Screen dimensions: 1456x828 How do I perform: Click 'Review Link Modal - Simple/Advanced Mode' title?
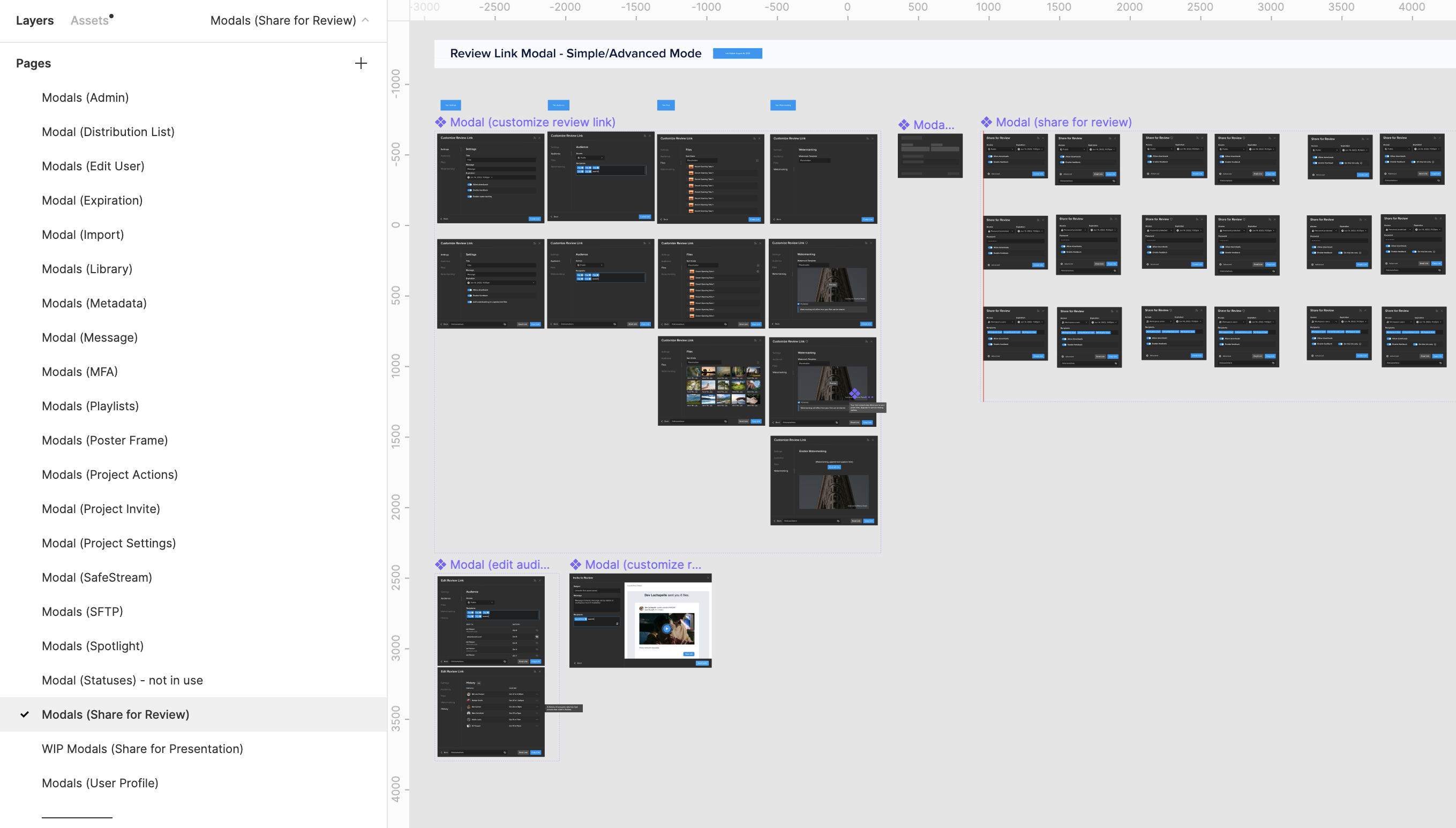[x=575, y=54]
